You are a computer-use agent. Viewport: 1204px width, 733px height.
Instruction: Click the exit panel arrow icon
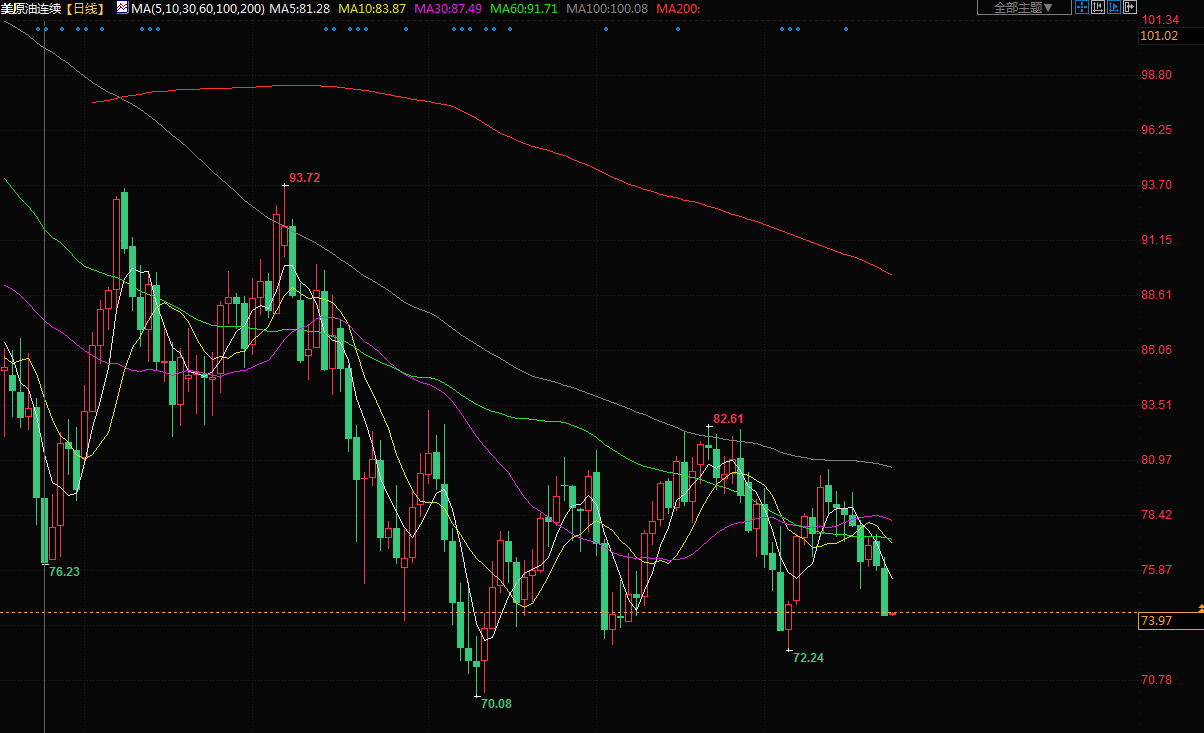tap(1130, 8)
